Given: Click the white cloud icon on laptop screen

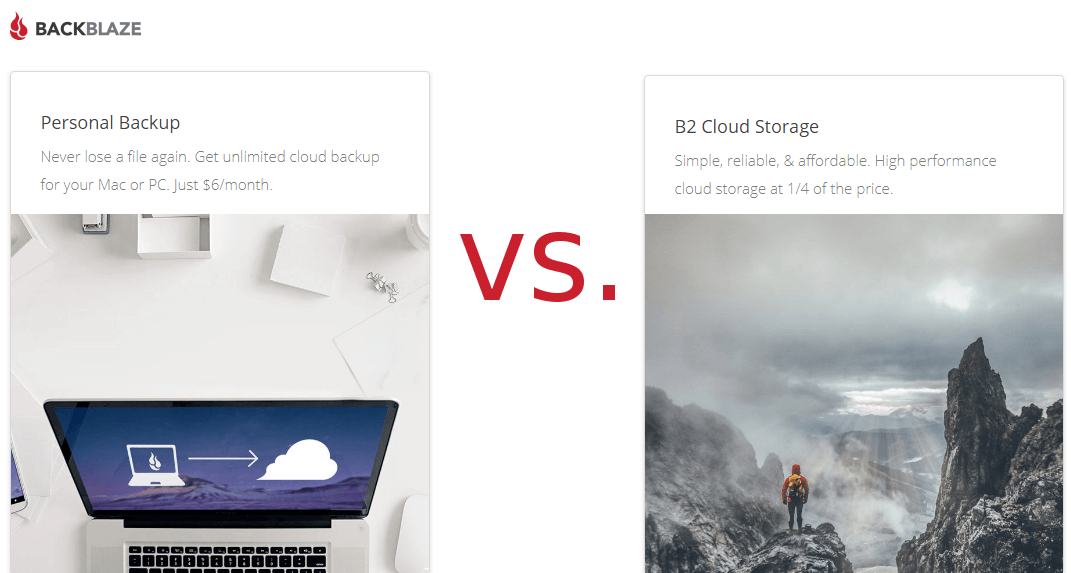Looking at the screenshot, I should click(298, 460).
